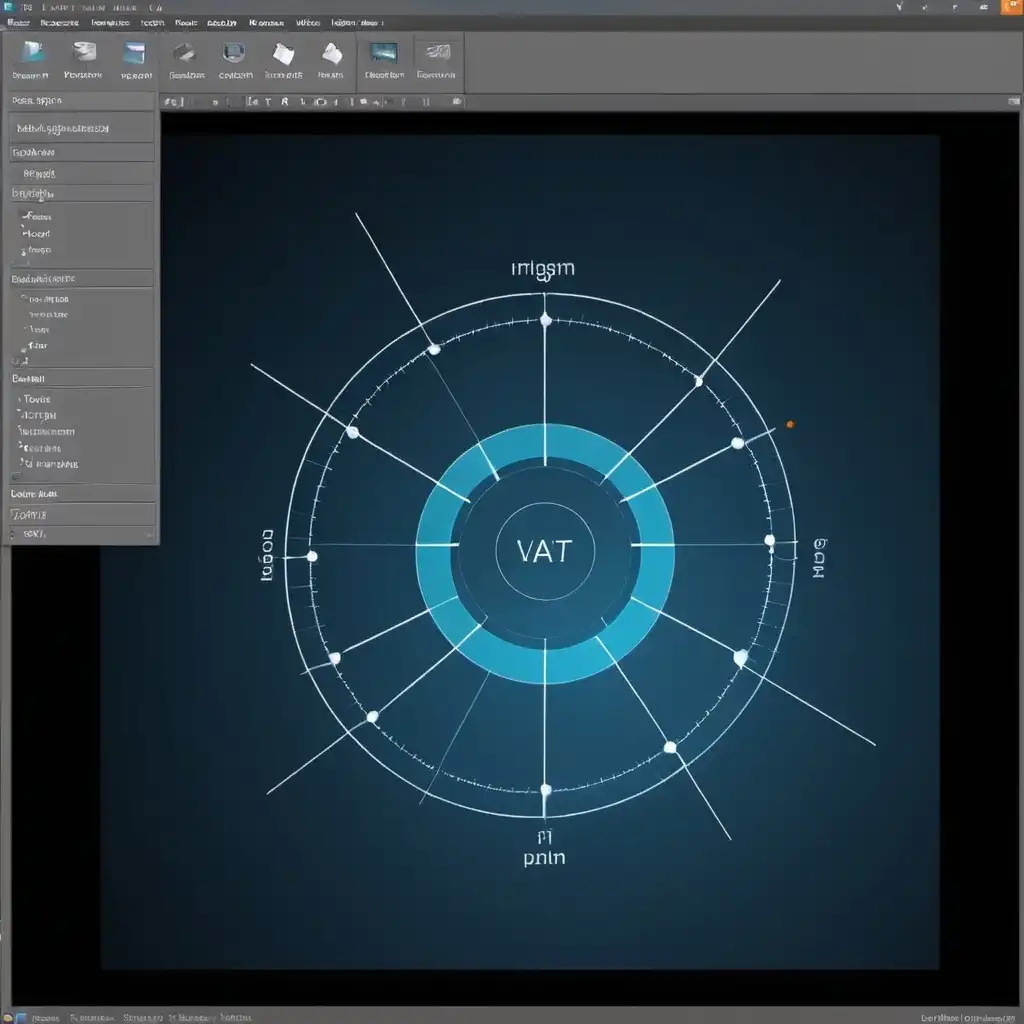Click the pause-bars icon in small toolbar
1024x1024 pixels.
(x=426, y=102)
